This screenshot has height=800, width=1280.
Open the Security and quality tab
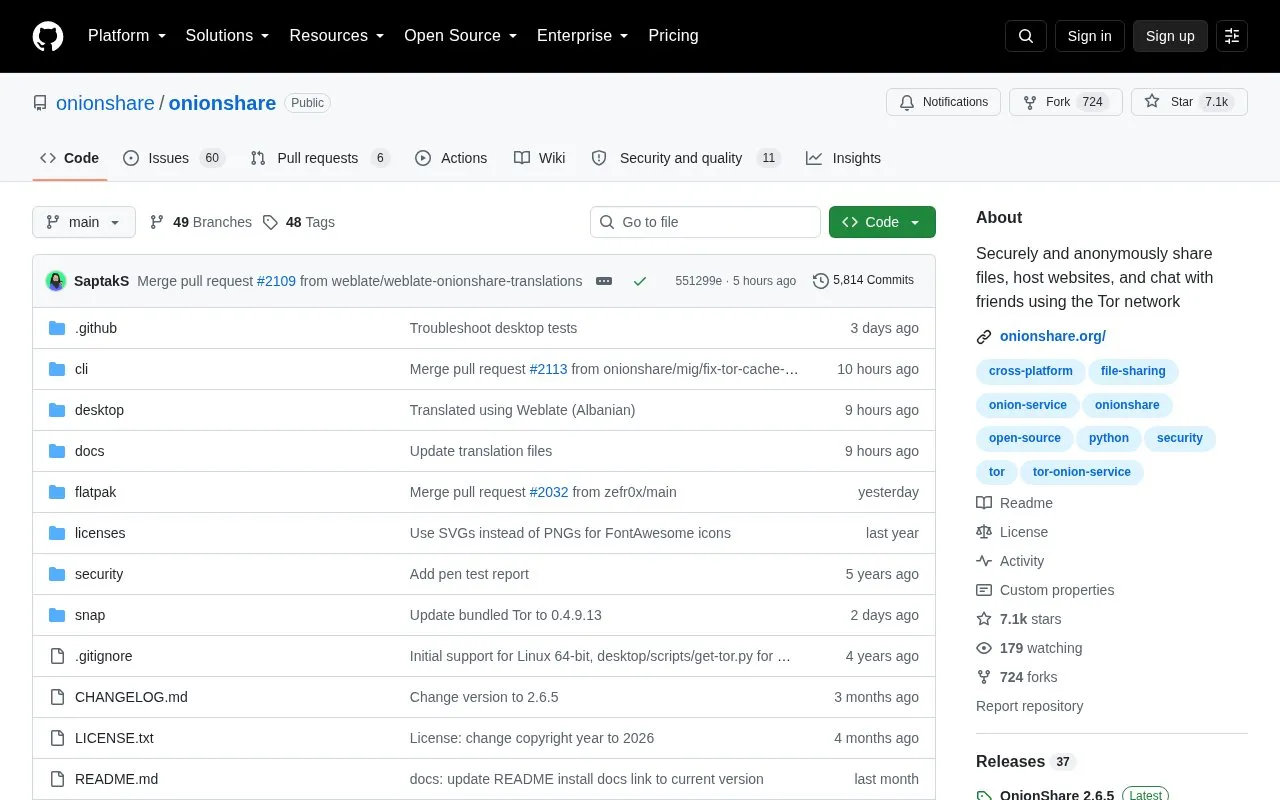(x=685, y=158)
